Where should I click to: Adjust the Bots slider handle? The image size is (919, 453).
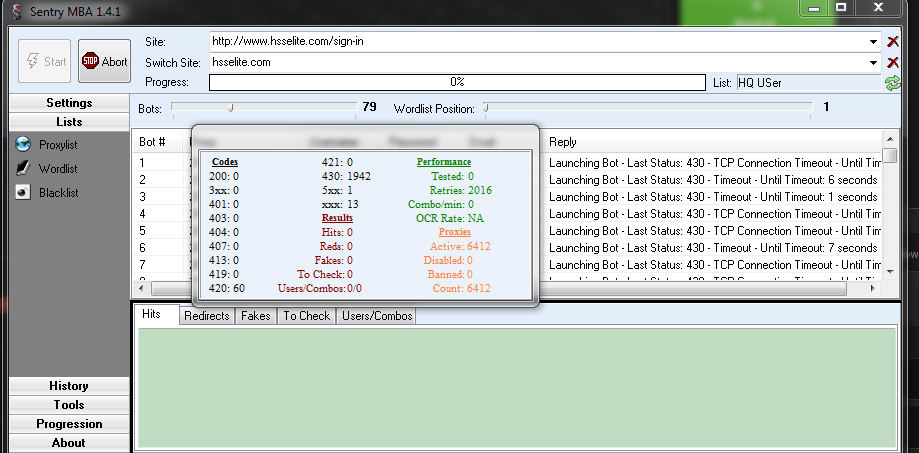pos(231,107)
